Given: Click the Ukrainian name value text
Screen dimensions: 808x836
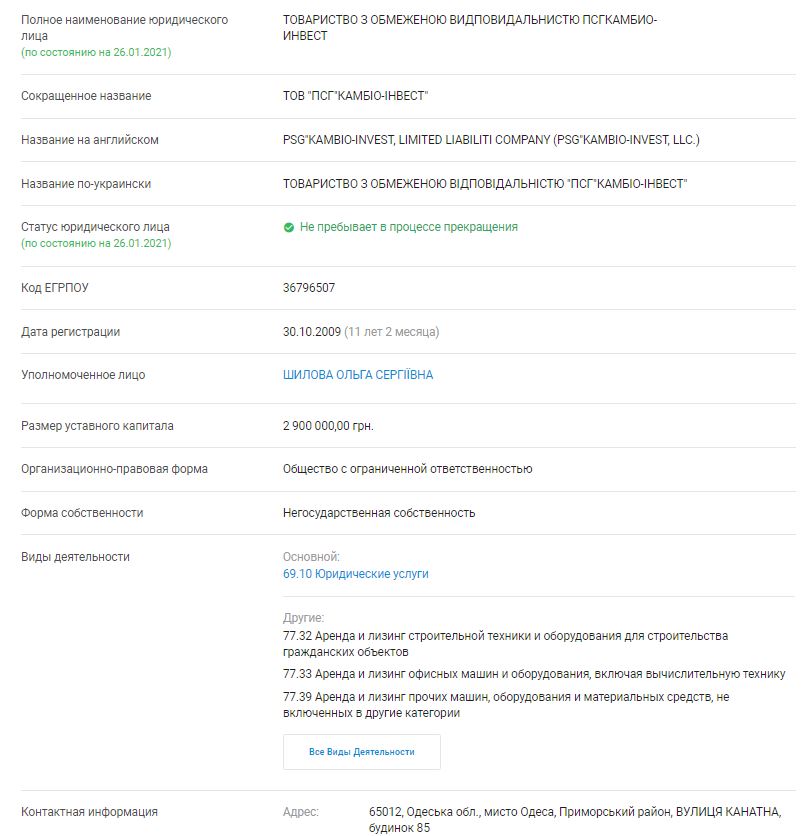Looking at the screenshot, I should coord(485,184).
